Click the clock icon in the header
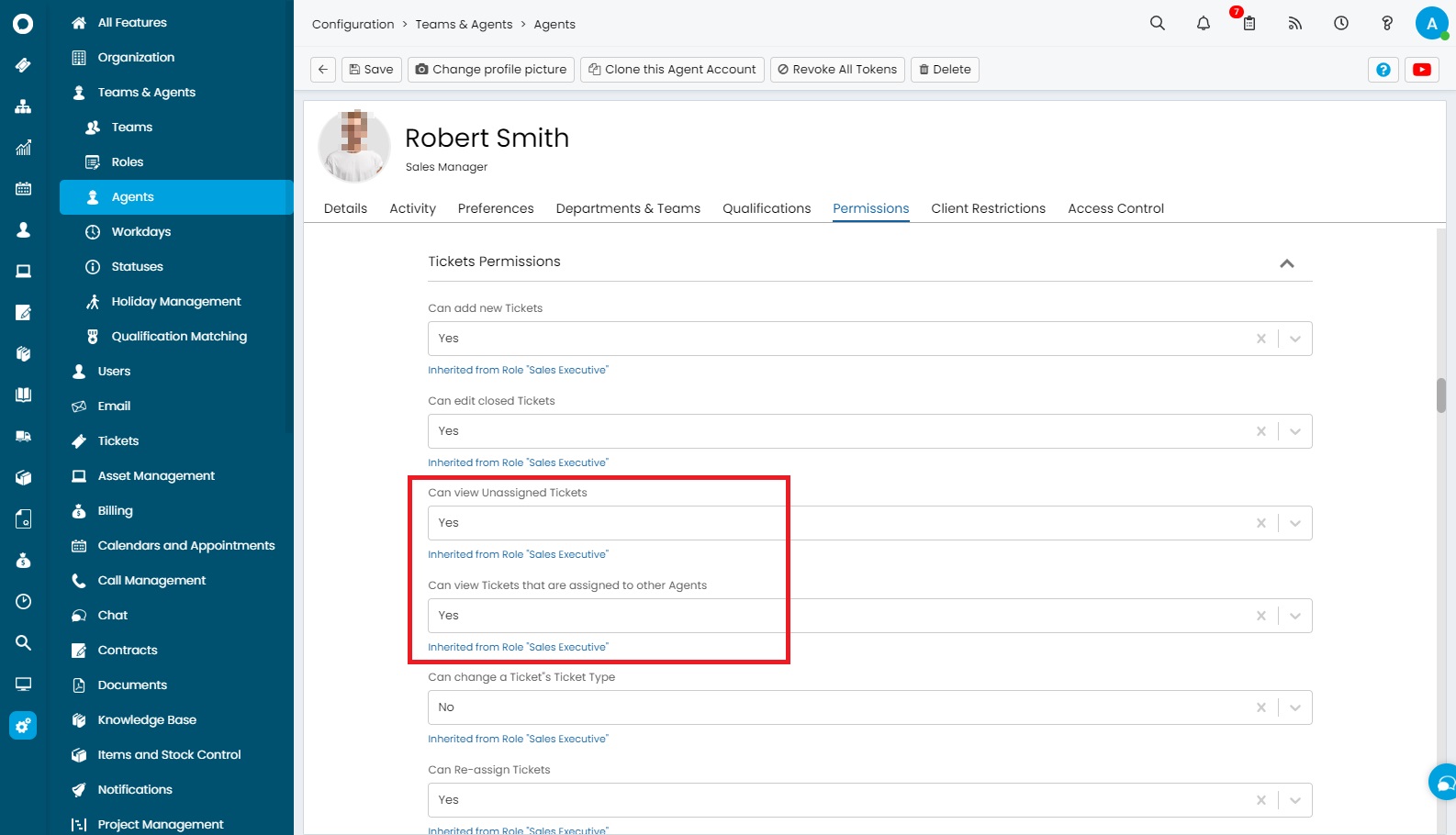 click(1341, 24)
